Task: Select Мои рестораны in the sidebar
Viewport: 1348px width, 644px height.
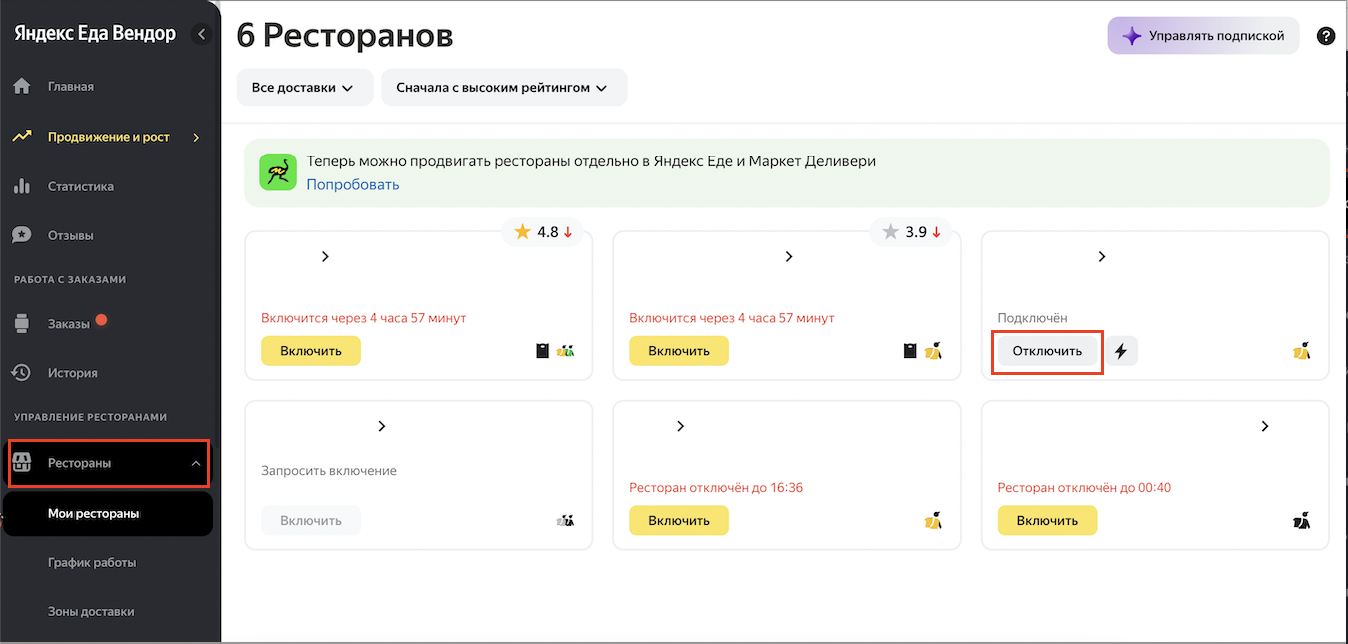Action: coord(108,513)
